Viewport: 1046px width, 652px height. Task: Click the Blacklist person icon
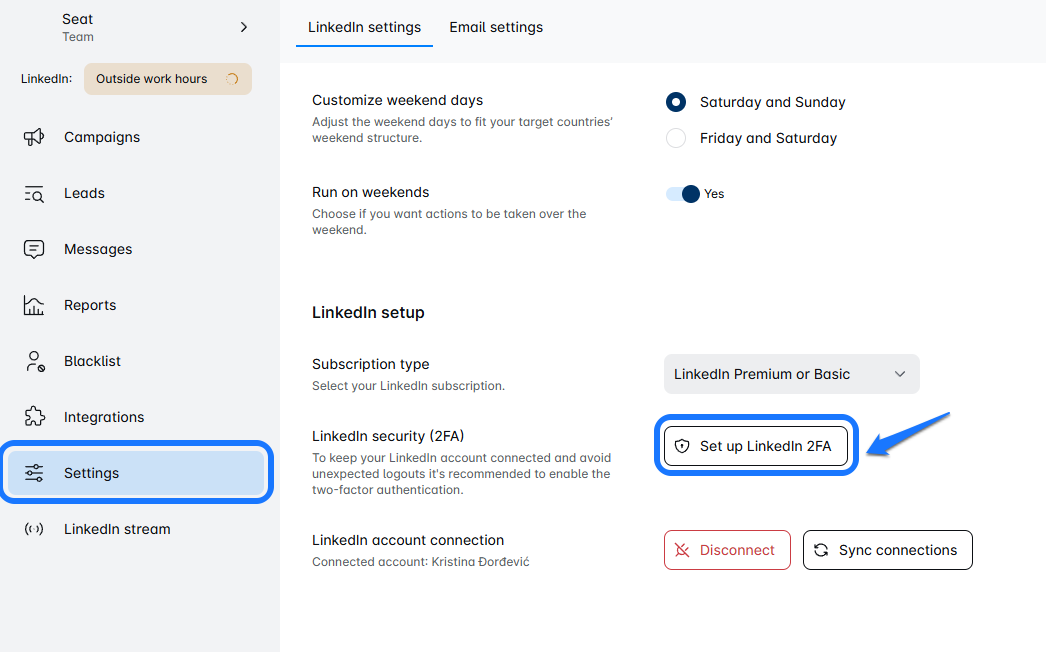pyautogui.click(x=34, y=362)
